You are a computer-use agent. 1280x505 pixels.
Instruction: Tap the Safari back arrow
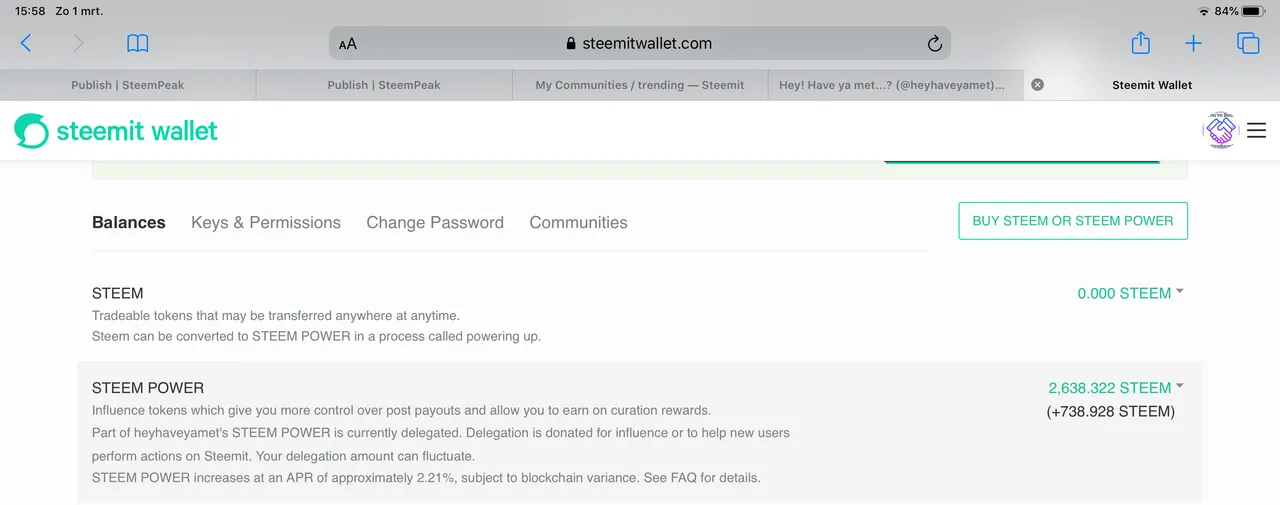point(26,43)
